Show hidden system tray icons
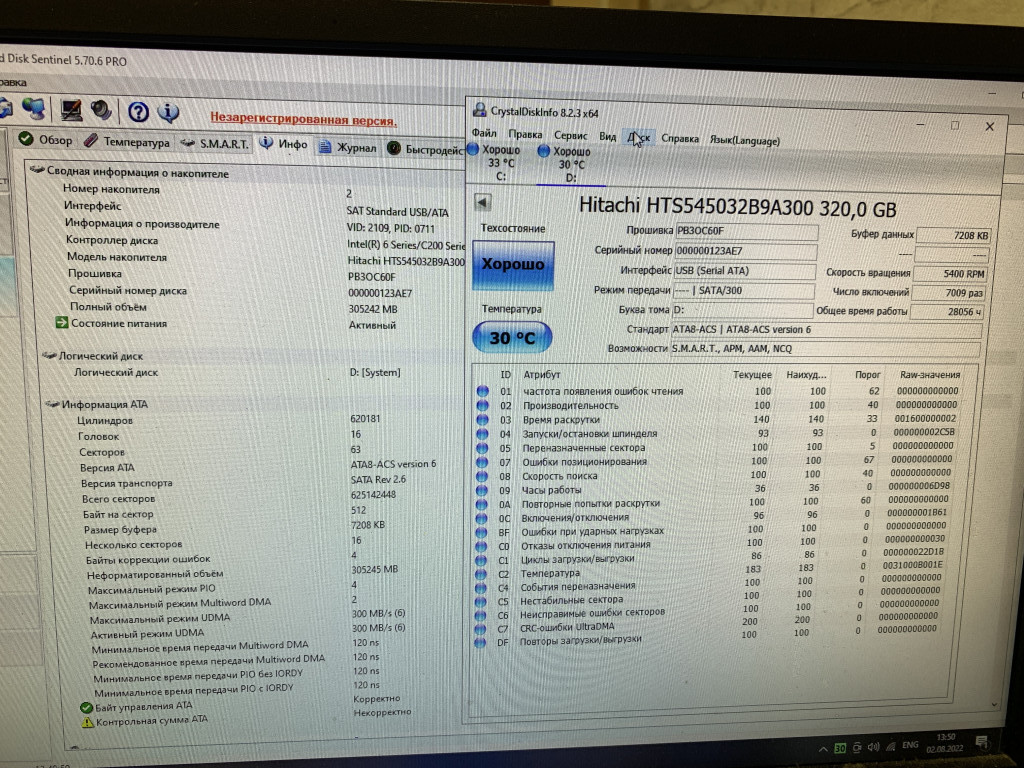The image size is (1024, 768). tap(821, 748)
